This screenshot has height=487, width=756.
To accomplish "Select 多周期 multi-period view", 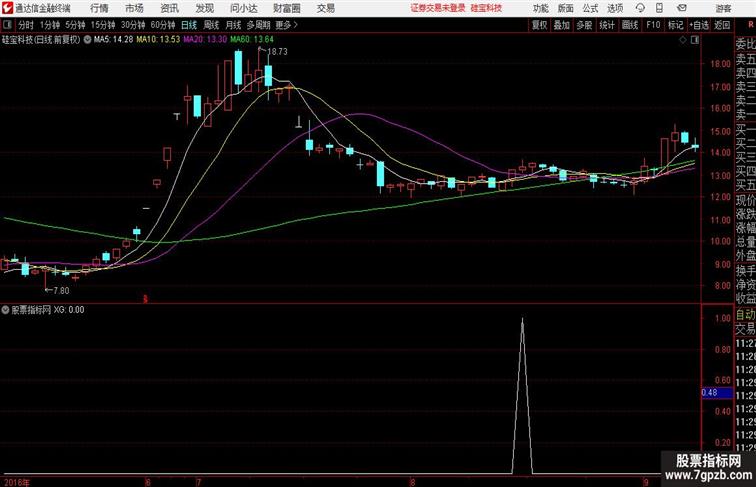I will click(258, 25).
